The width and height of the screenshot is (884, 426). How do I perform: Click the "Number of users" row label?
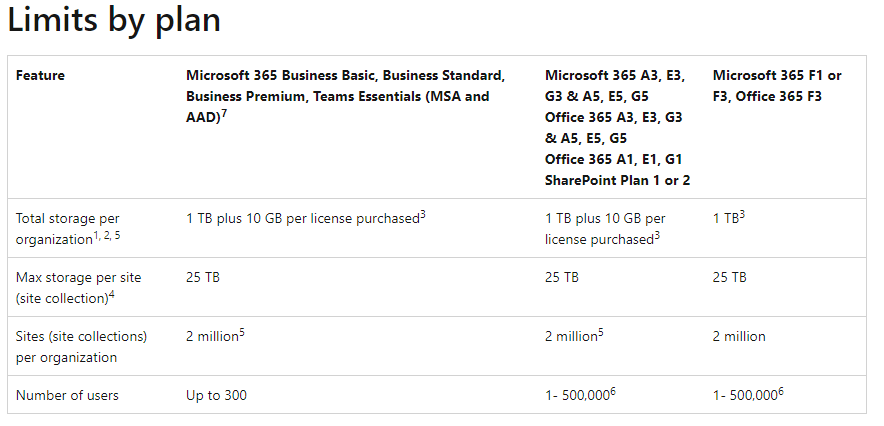(x=67, y=395)
